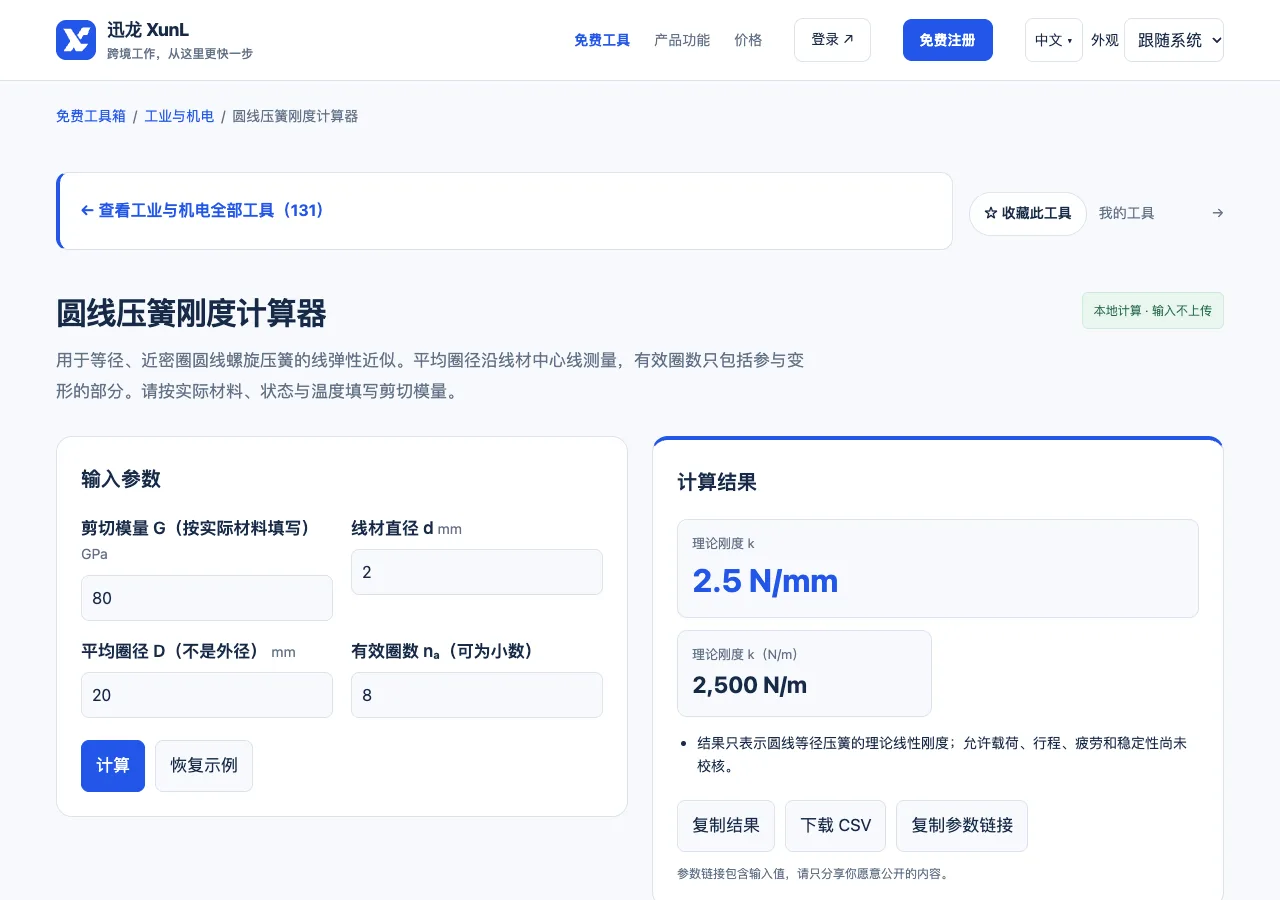Focus the 有效圈数 input field
1280x900 pixels.
click(477, 695)
